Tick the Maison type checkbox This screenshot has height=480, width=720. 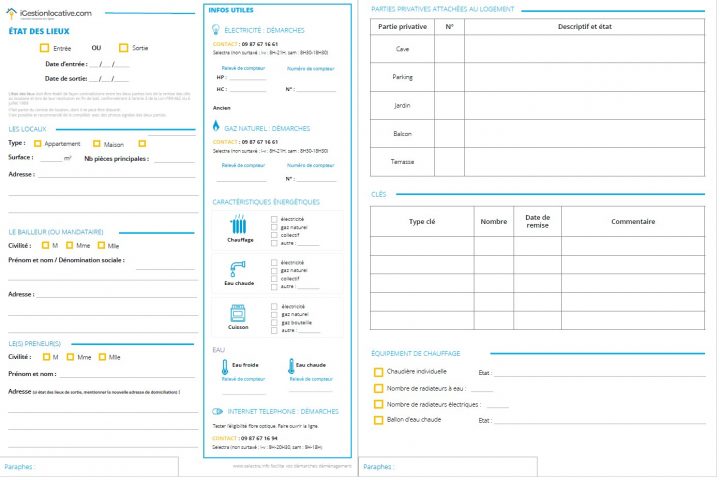[x=96, y=144]
